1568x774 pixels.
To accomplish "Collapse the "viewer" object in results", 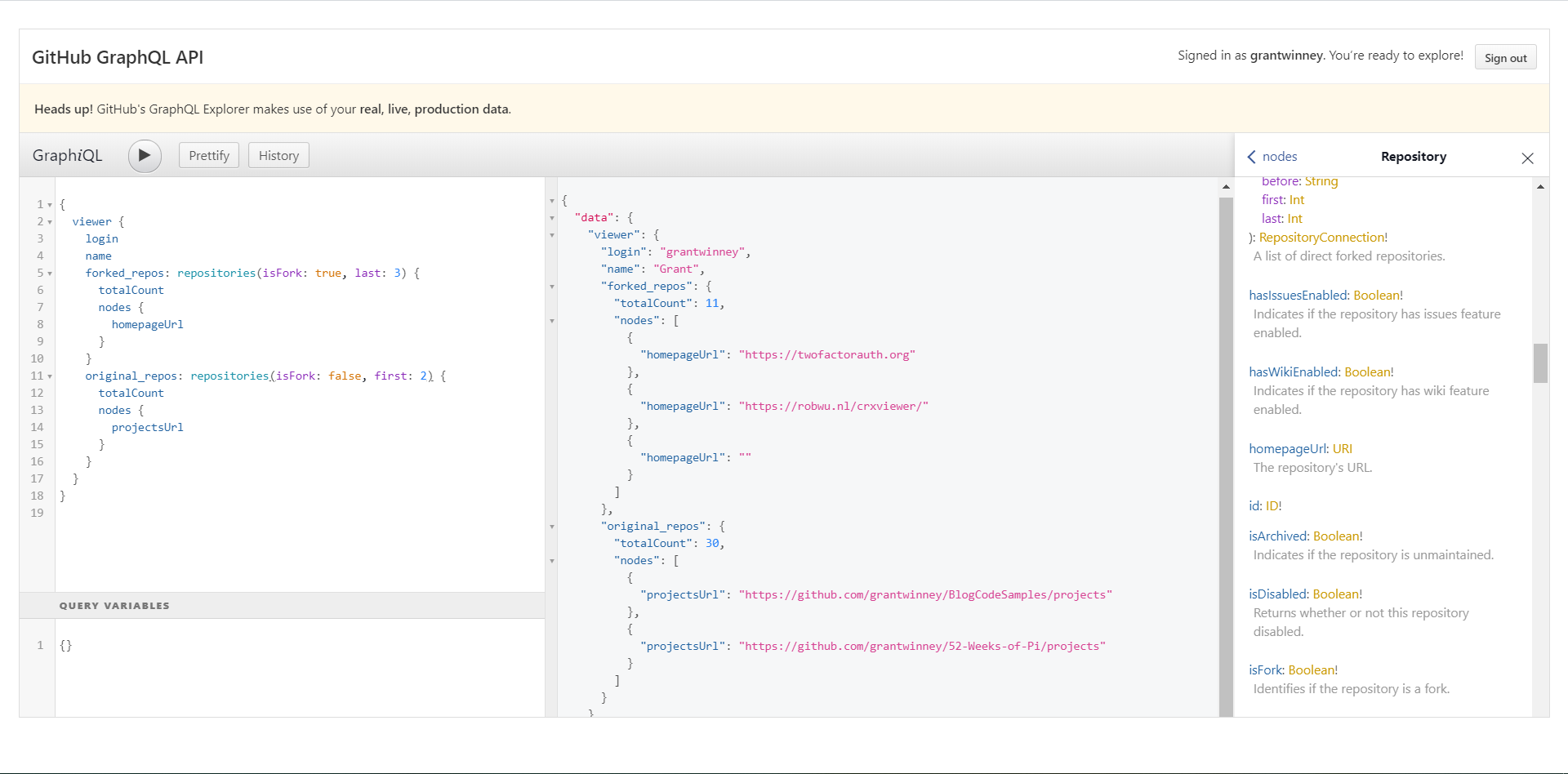I will [x=552, y=235].
